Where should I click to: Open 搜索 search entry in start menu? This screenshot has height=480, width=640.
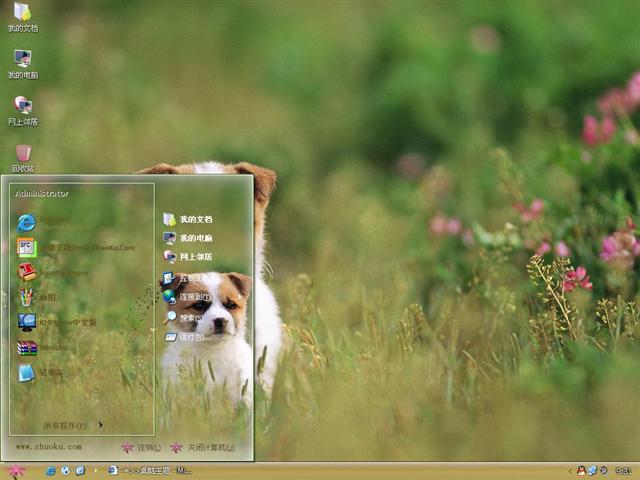[184, 317]
